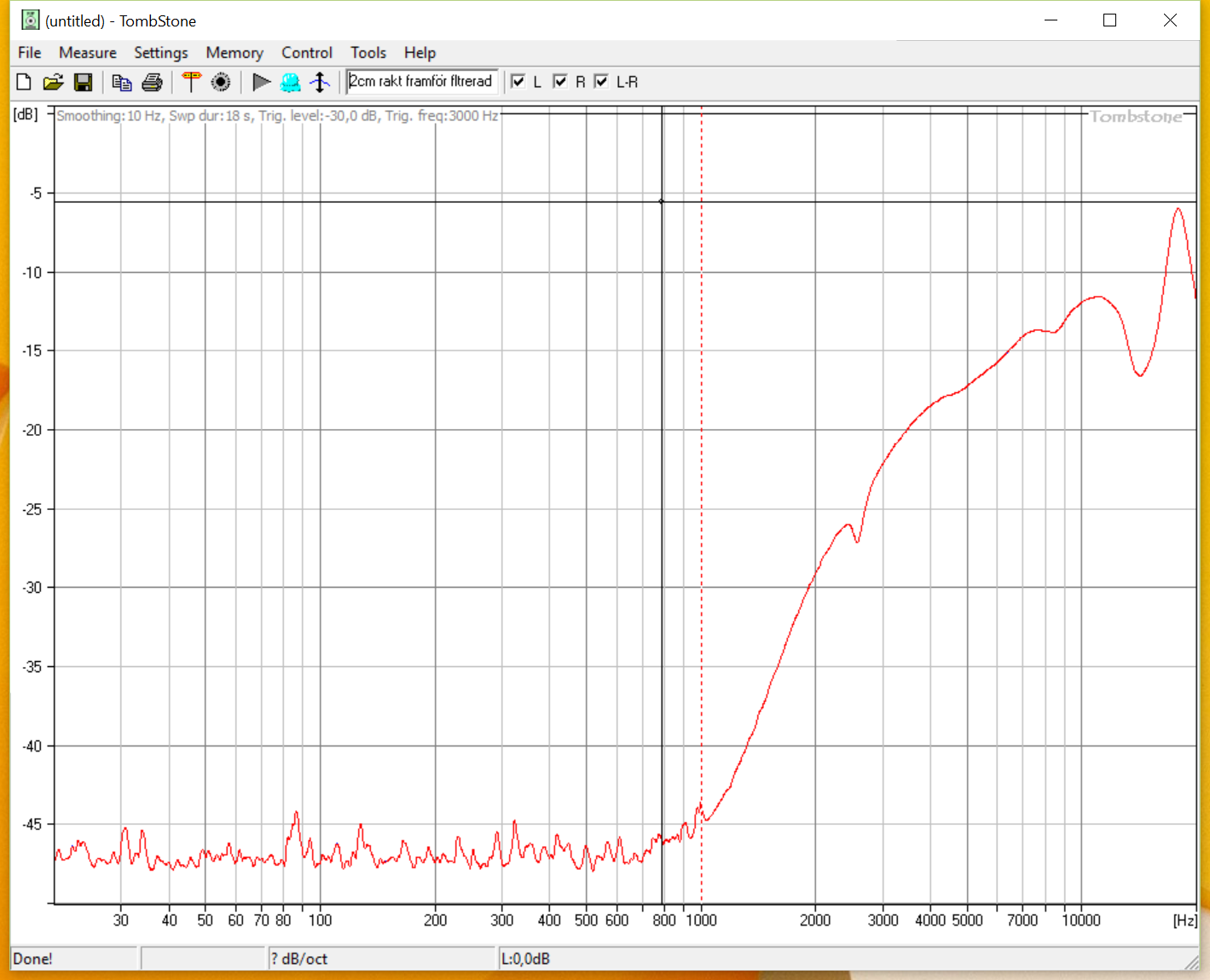This screenshot has width=1210, height=980.
Task: Click the 'Done!' status bar text
Action: tap(32, 959)
